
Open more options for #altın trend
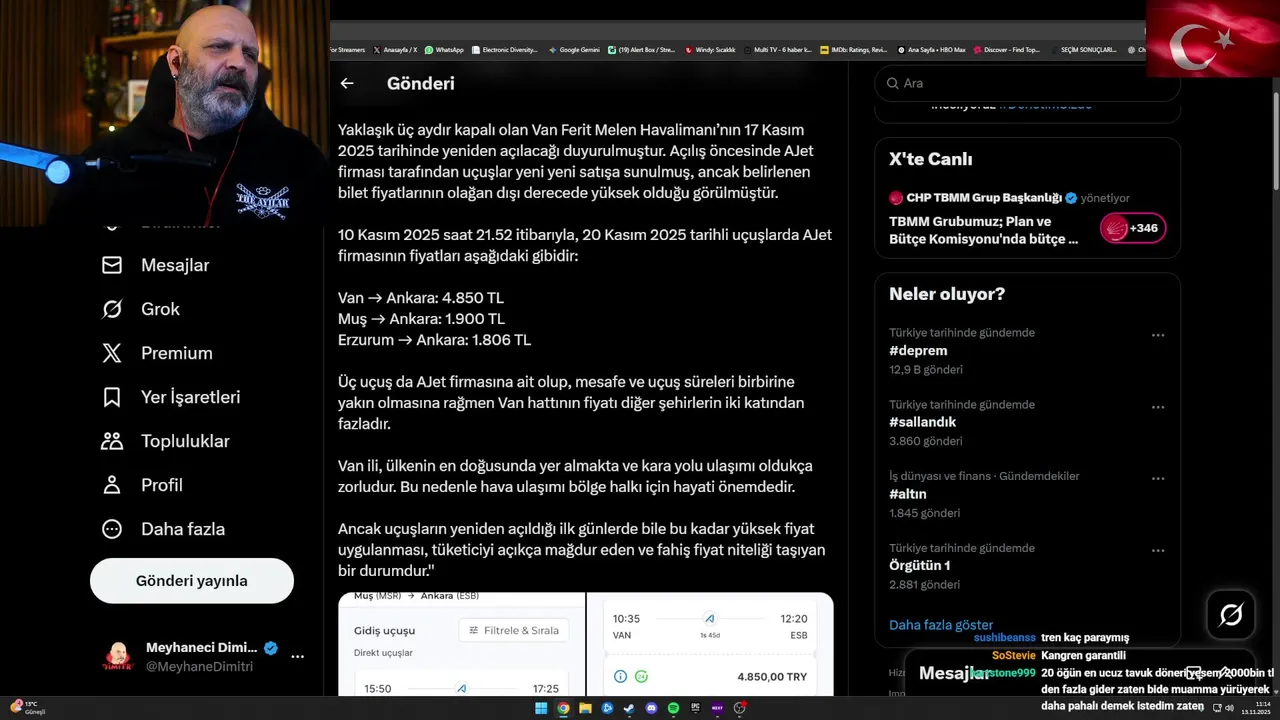coord(1158,479)
